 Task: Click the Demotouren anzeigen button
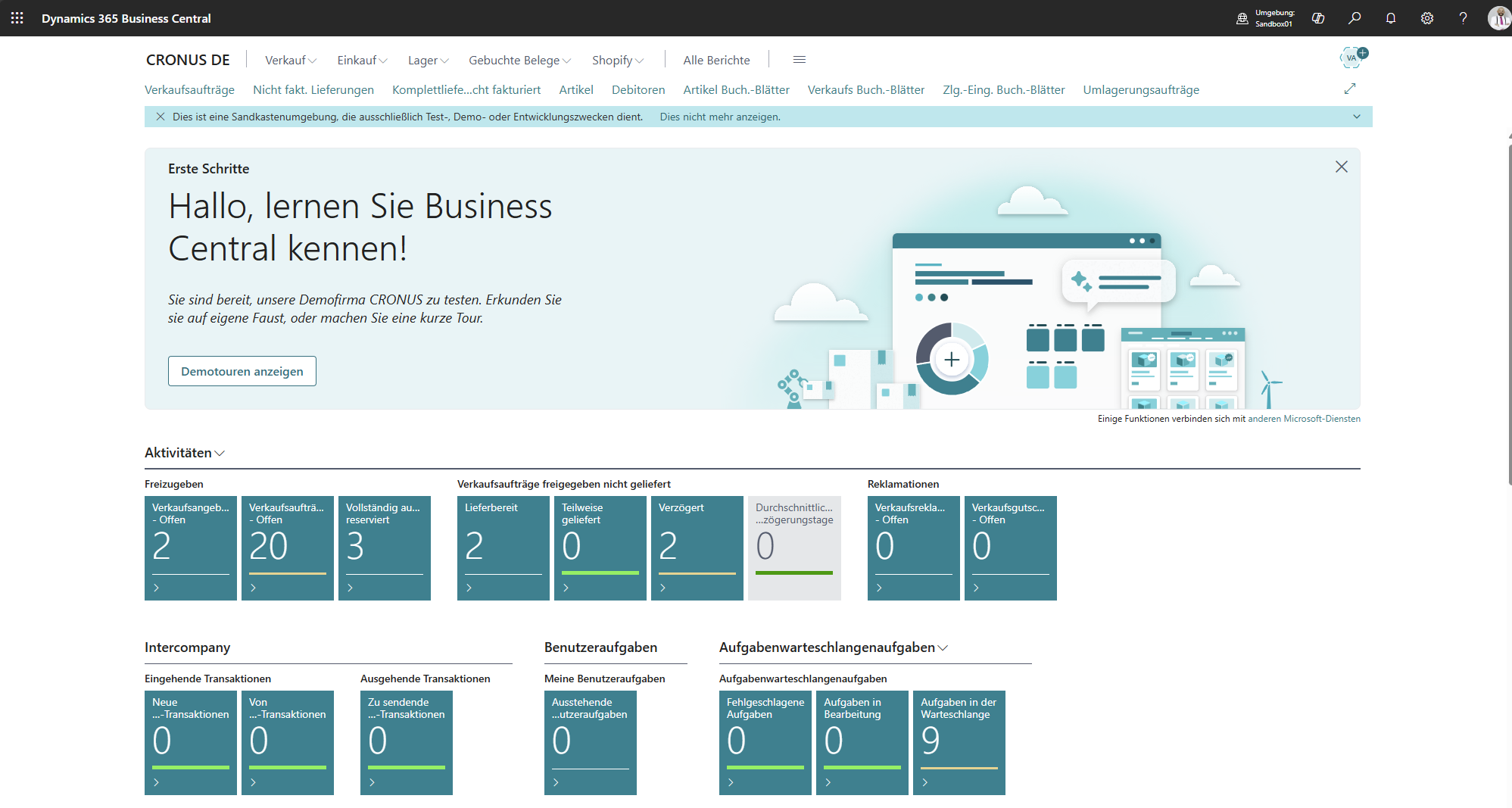[242, 371]
